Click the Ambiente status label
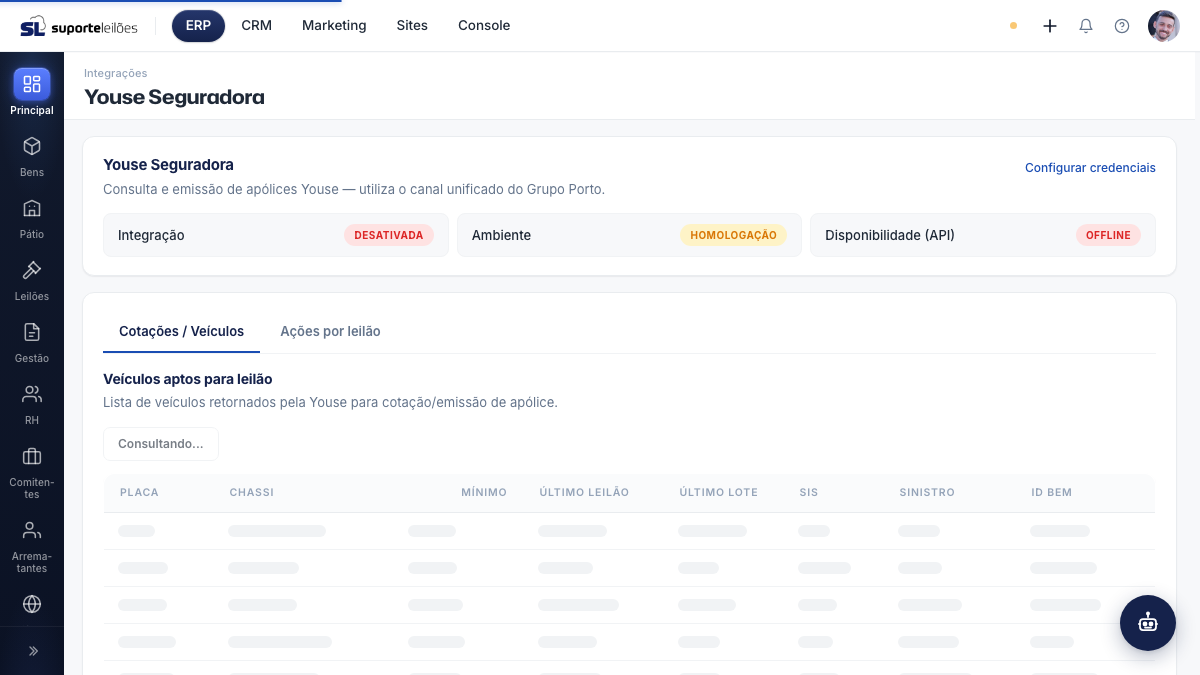 (501, 235)
